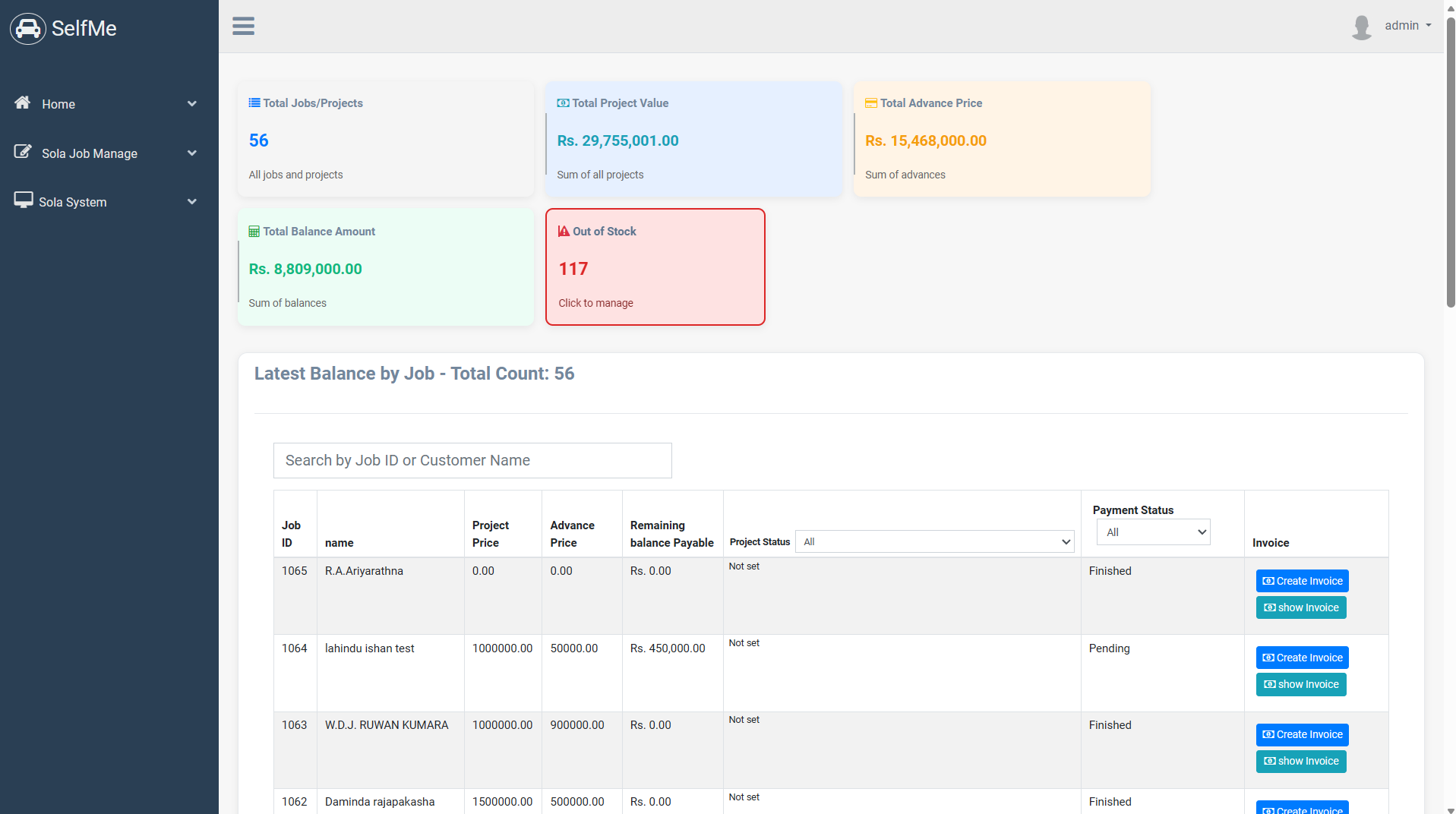Screen dimensions: 1456x814
Task: Expand the Sola Job Manage chevron
Action: [192, 153]
